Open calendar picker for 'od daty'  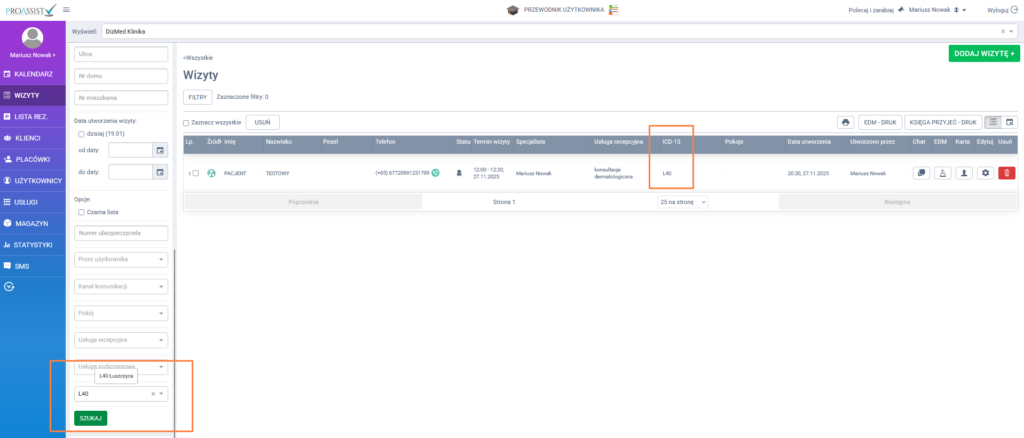[x=159, y=150]
